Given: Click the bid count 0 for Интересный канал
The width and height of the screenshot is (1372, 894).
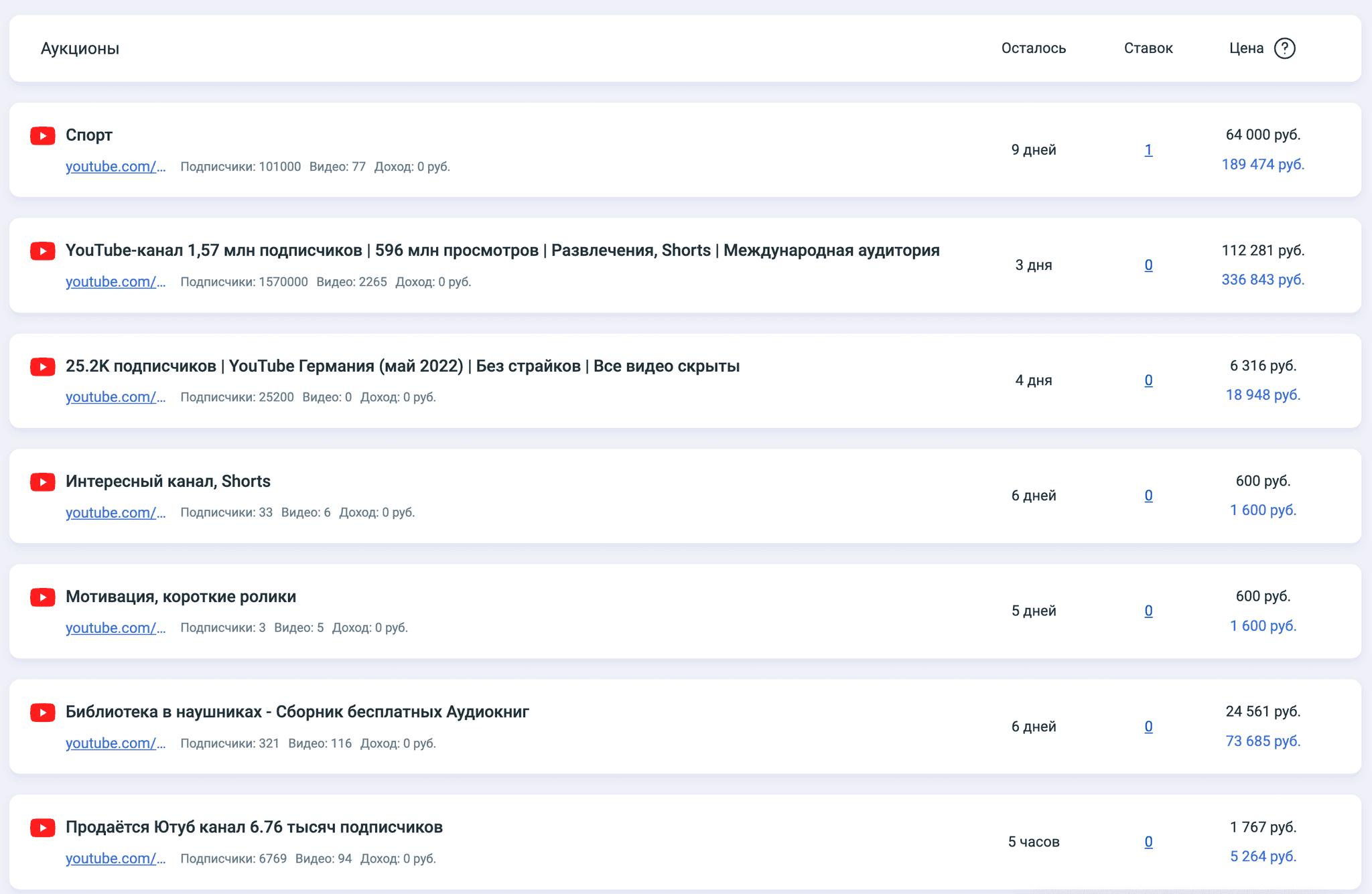Looking at the screenshot, I should (x=1148, y=496).
